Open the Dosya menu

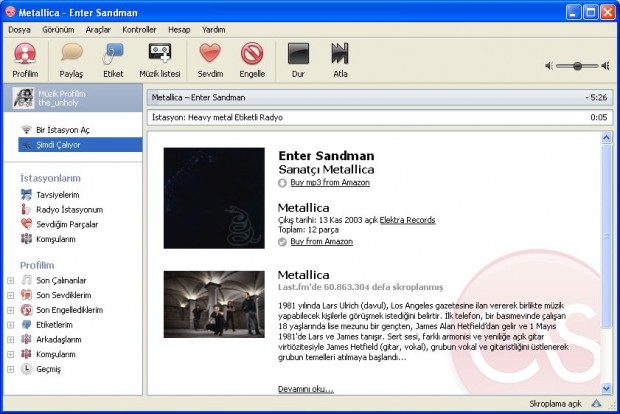click(x=19, y=30)
